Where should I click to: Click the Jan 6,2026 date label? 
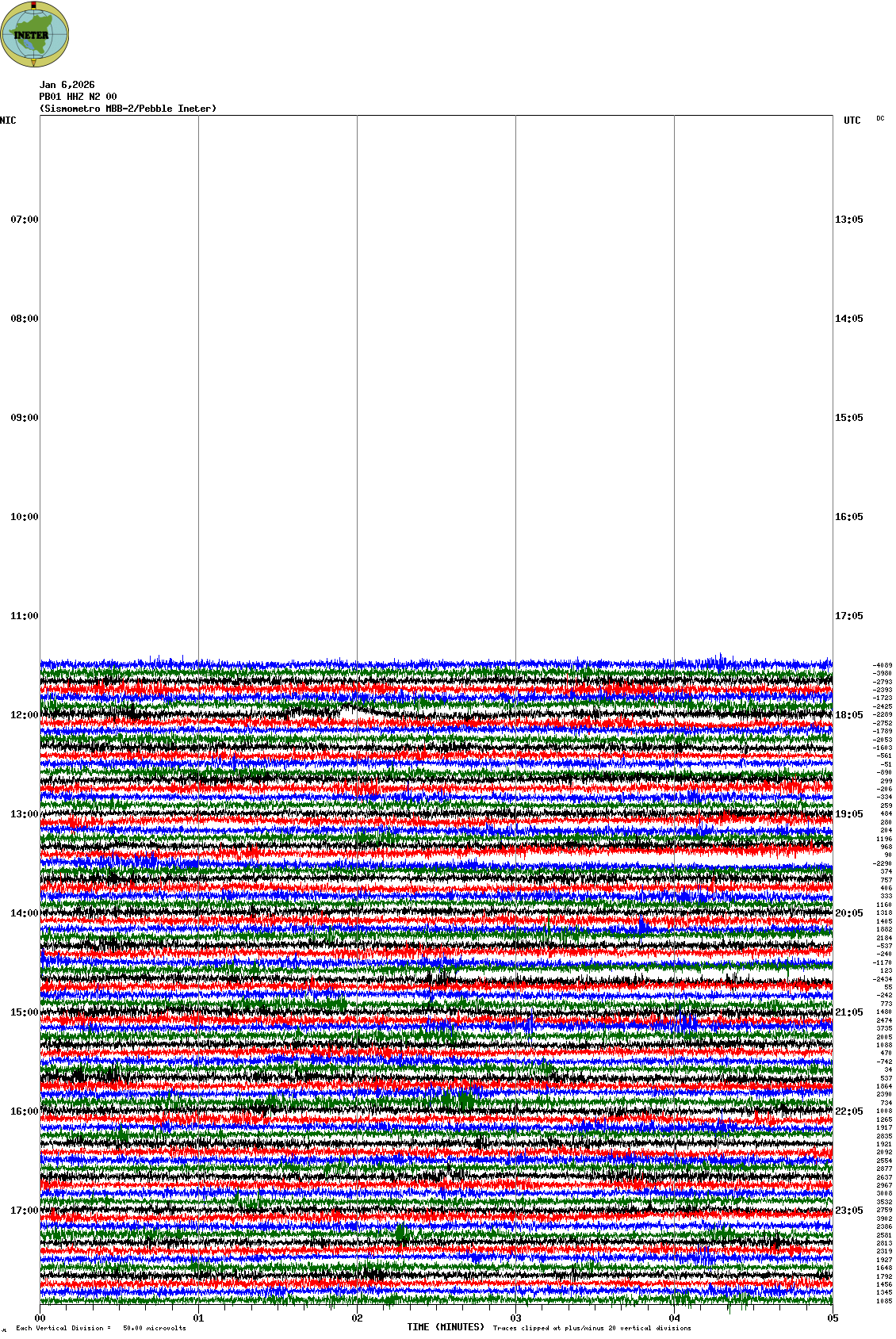pyautogui.click(x=67, y=85)
